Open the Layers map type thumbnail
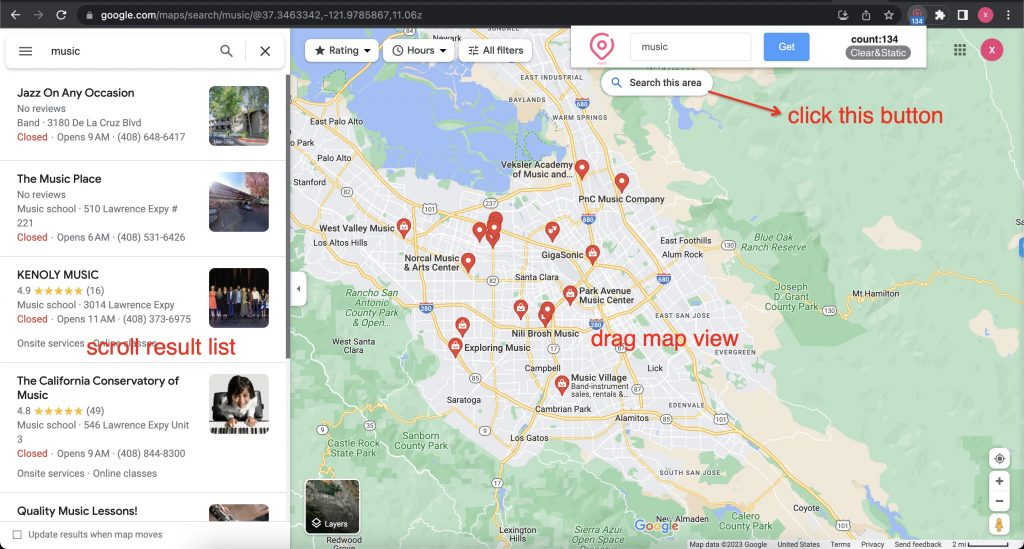Viewport: 1024px width, 549px height. click(332, 507)
